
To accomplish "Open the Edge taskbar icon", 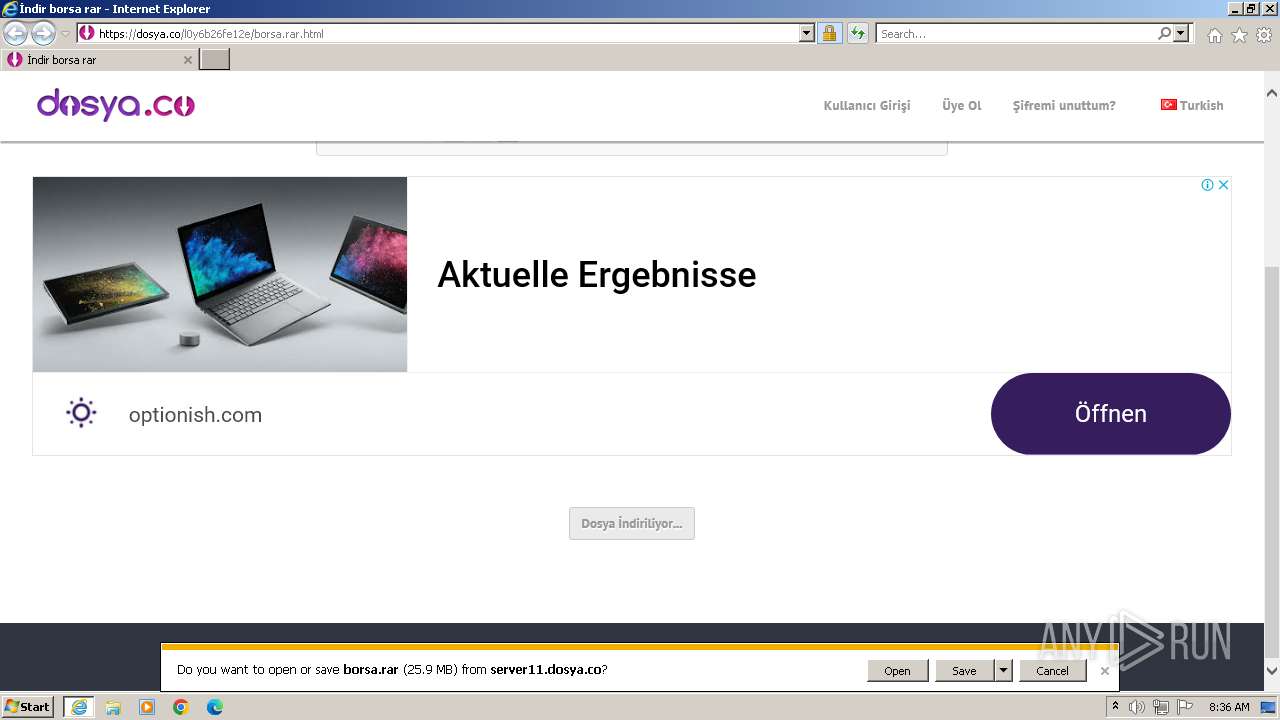I will point(215,707).
